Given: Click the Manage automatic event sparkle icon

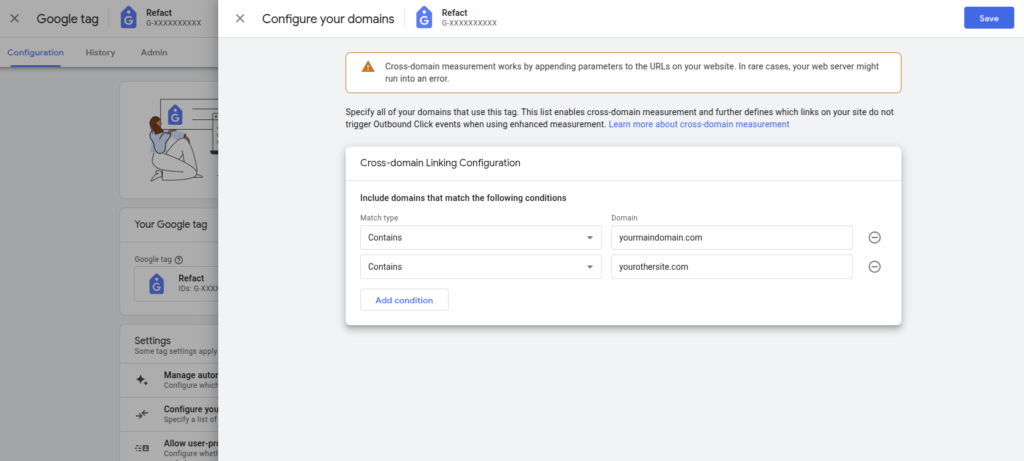Looking at the screenshot, I should pyautogui.click(x=142, y=381).
